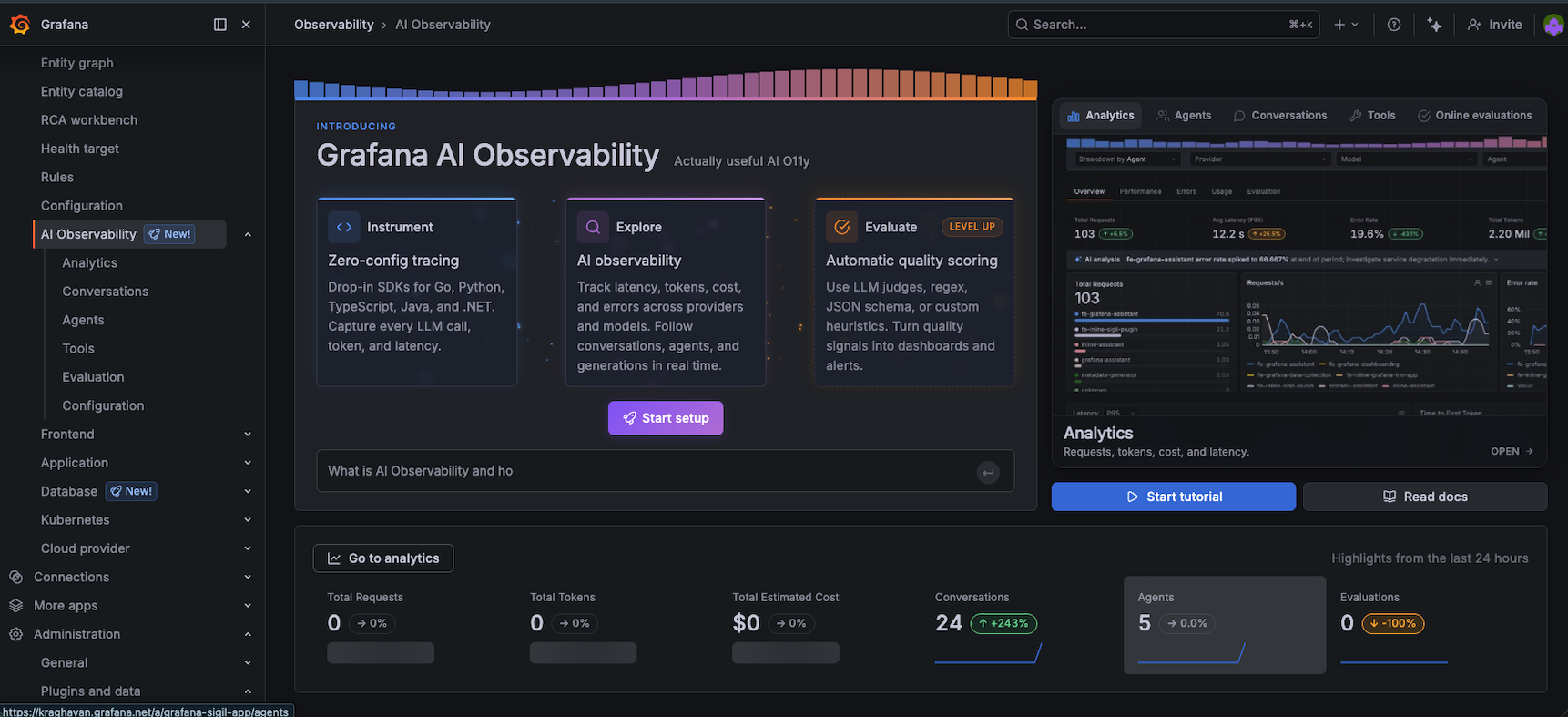The width and height of the screenshot is (1568, 717).
Task: Open the Conversations highlight card
Action: (x=1023, y=625)
